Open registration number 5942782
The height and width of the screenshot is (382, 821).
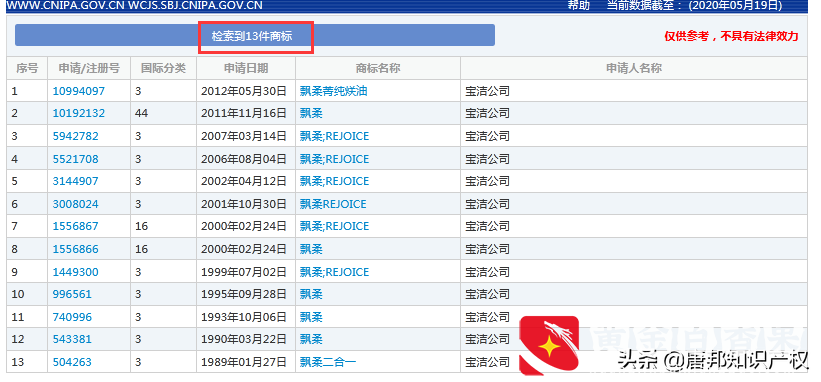75,136
